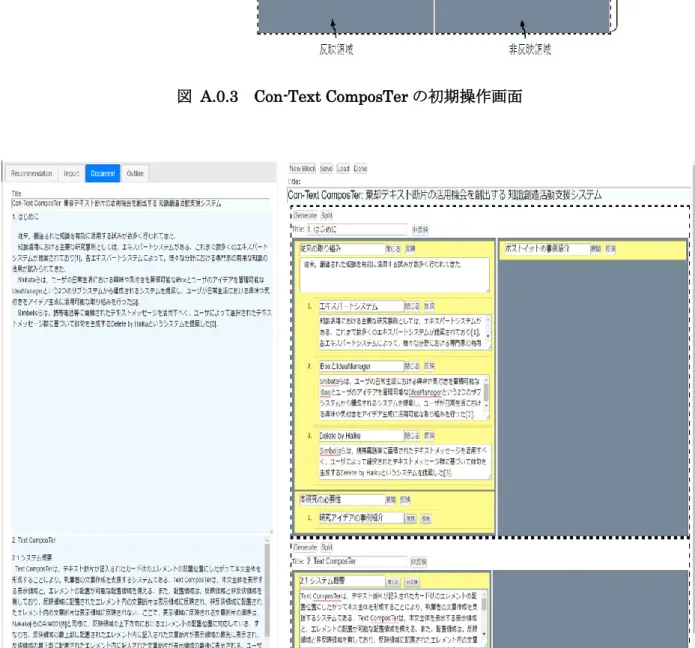Expand the 本研究の必要性 card with its toggle button
Screen dimensions: 695x648
(x=390, y=500)
